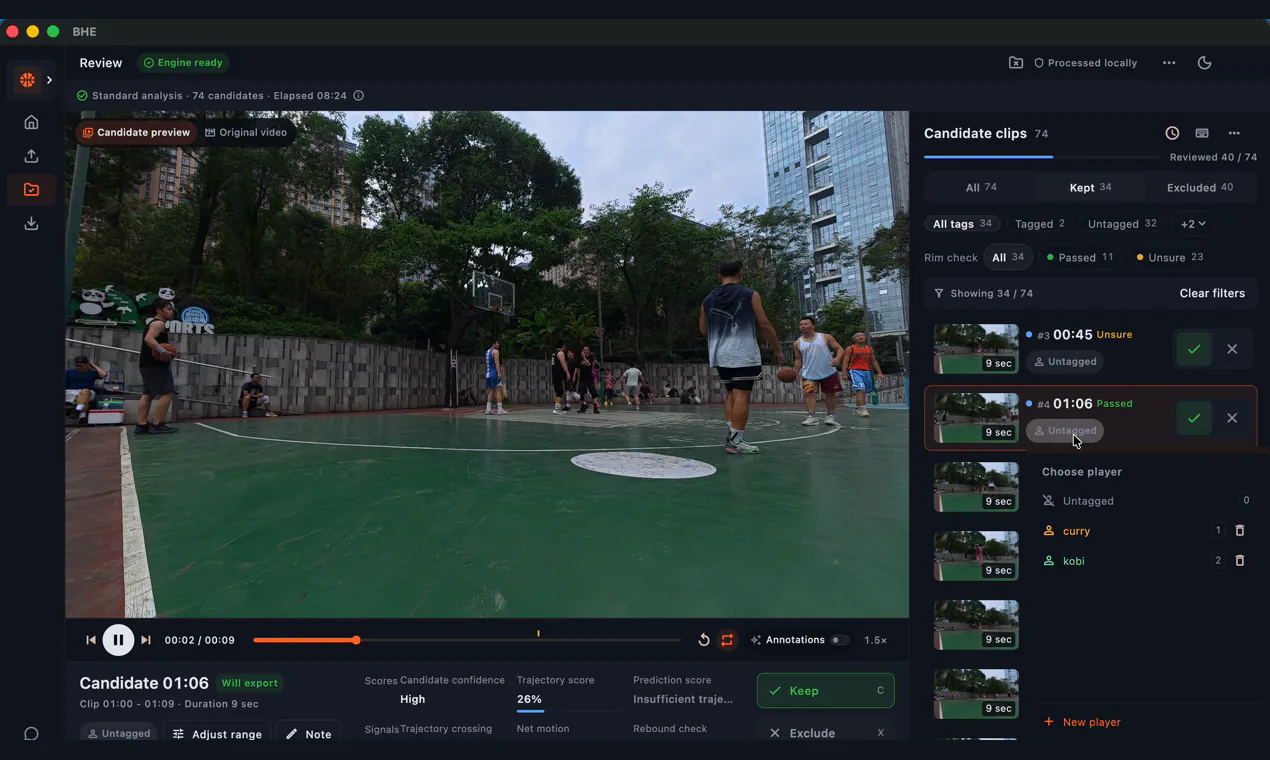Open thumbnail of clip #3 00:45

(976, 348)
